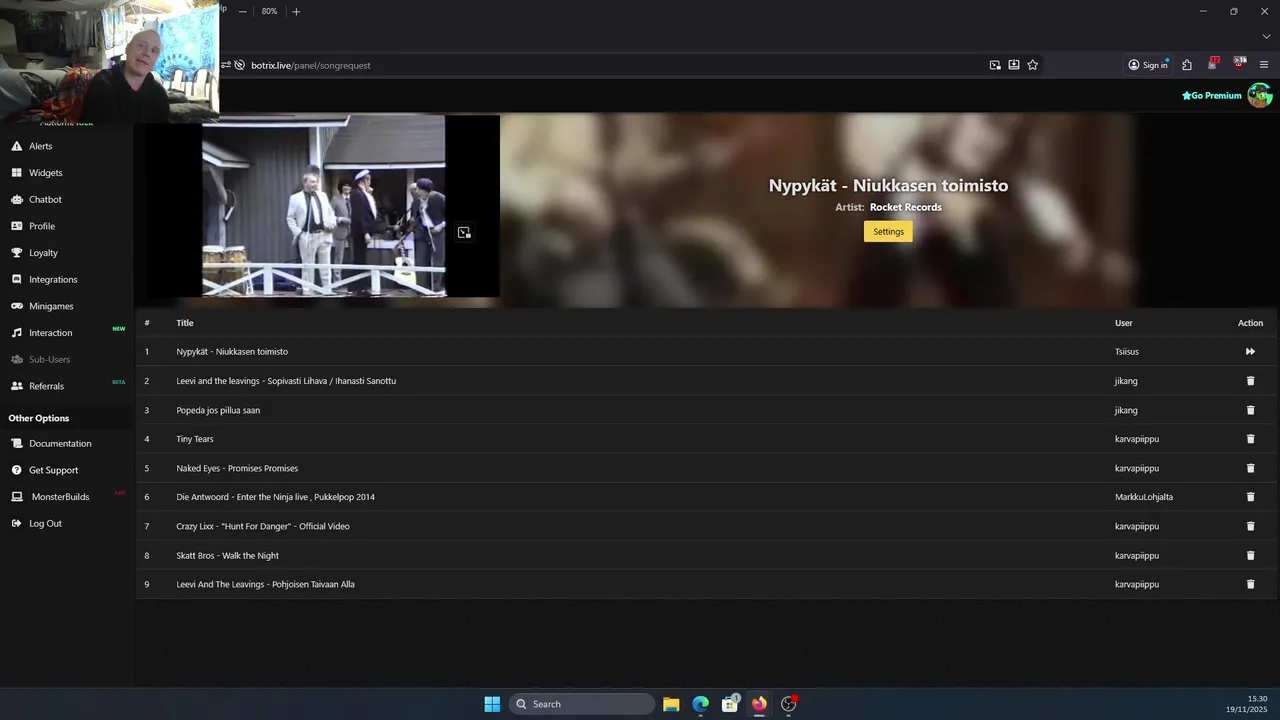Screen dimensions: 1280x720
Task: Open File Explorer from taskbar
Action: tap(671, 704)
